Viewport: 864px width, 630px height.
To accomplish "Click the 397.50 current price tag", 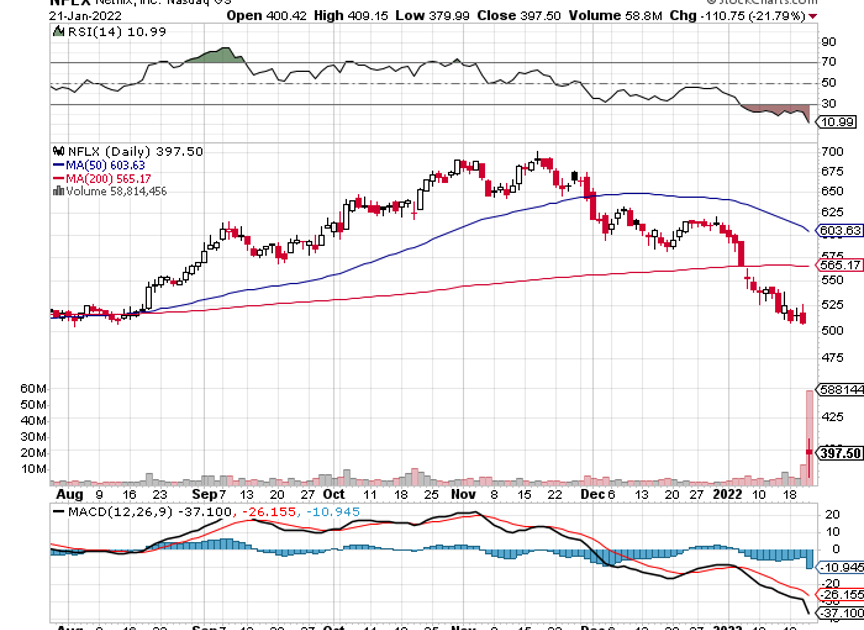I will click(839, 453).
